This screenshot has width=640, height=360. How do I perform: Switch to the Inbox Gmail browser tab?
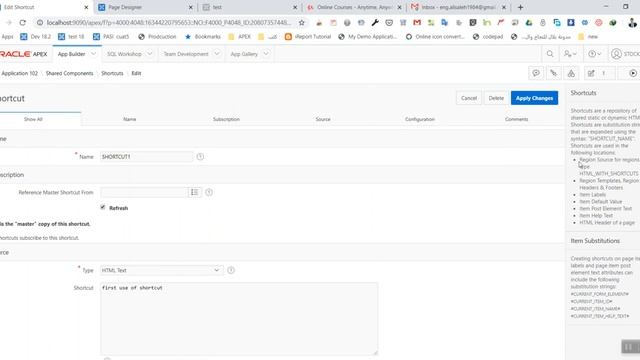[x=458, y=7]
